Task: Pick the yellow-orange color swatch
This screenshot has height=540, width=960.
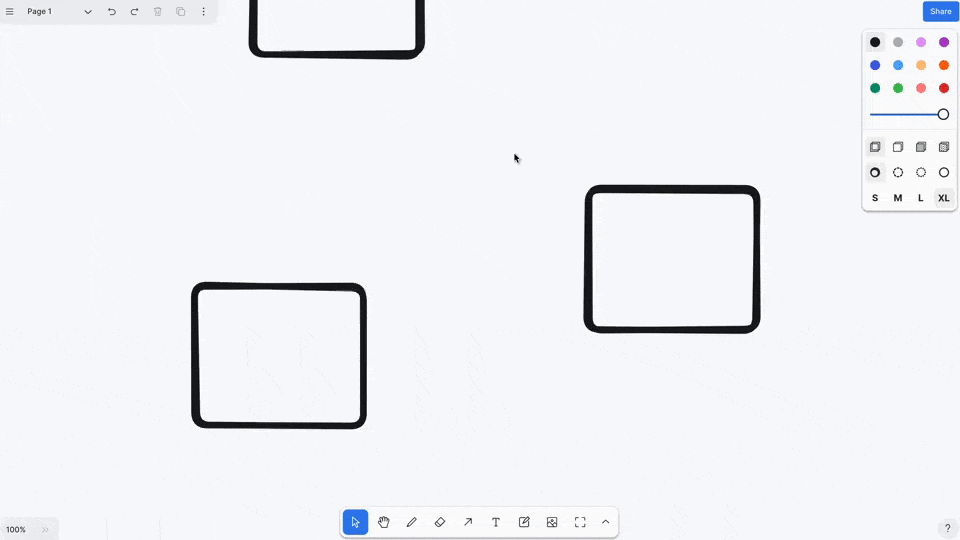Action: 921,65
